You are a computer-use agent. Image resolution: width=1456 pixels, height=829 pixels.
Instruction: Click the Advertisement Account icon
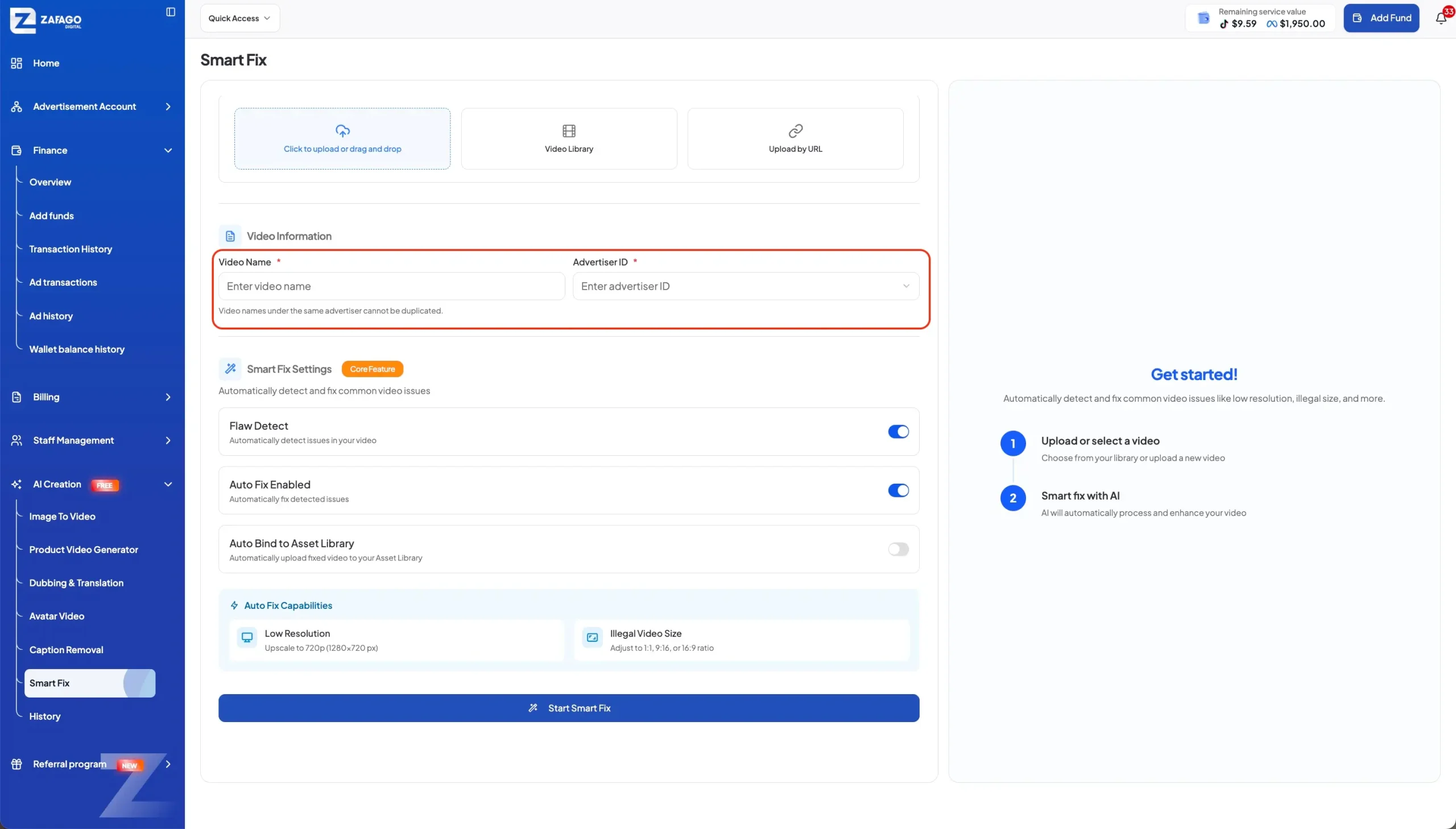(16, 106)
